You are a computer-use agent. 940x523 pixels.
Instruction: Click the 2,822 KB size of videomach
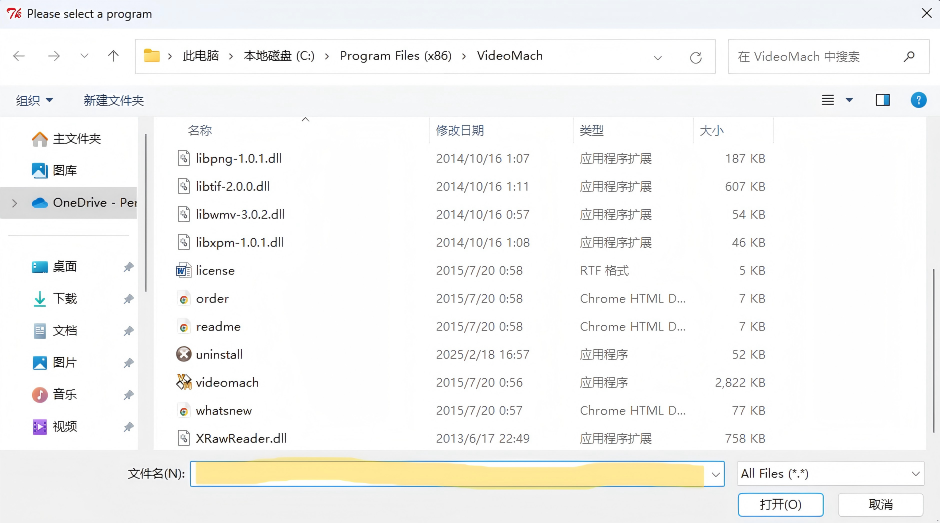point(740,383)
